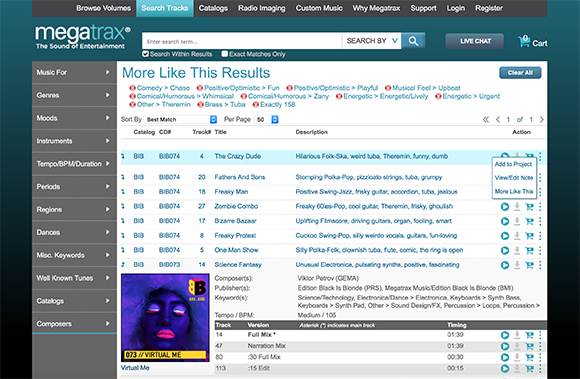Screen dimensions: 580x379
Task: Open the Support page
Action: tap(423, 8)
